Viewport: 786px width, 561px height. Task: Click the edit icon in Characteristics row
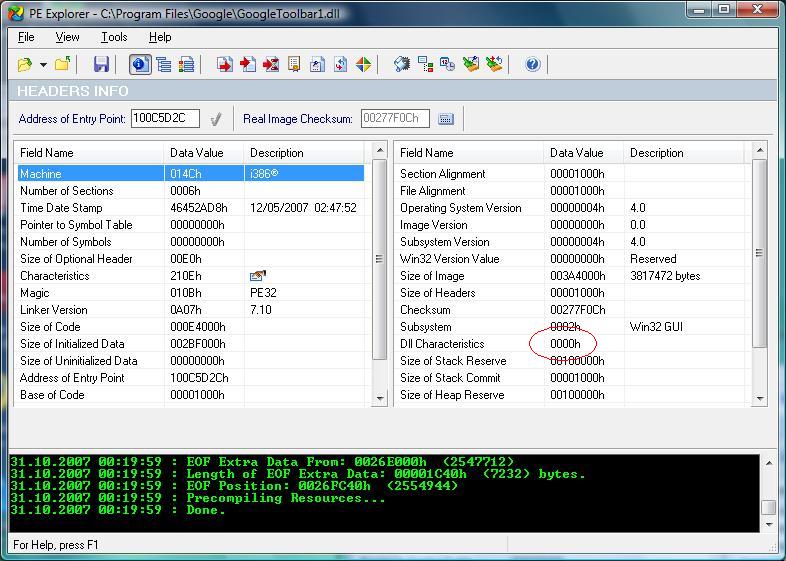tap(258, 275)
